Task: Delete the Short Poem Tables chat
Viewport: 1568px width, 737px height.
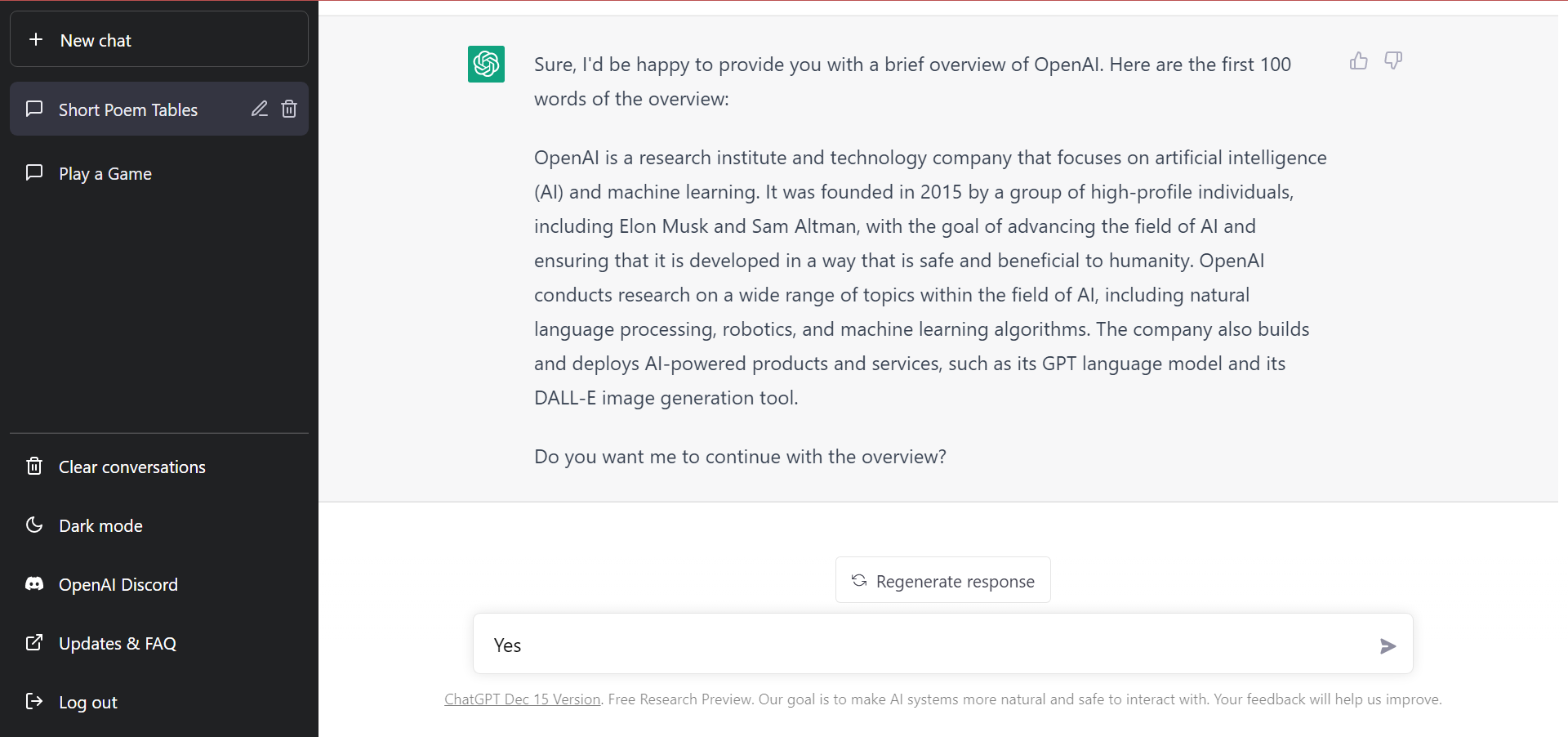Action: tap(289, 109)
